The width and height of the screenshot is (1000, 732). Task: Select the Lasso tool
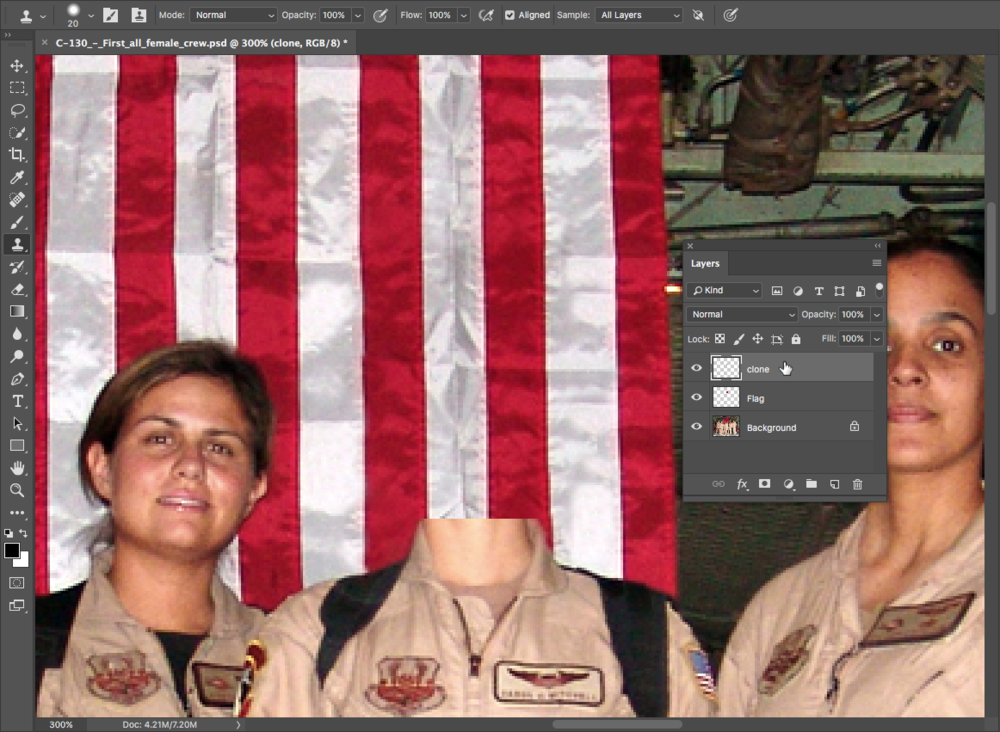point(17,110)
